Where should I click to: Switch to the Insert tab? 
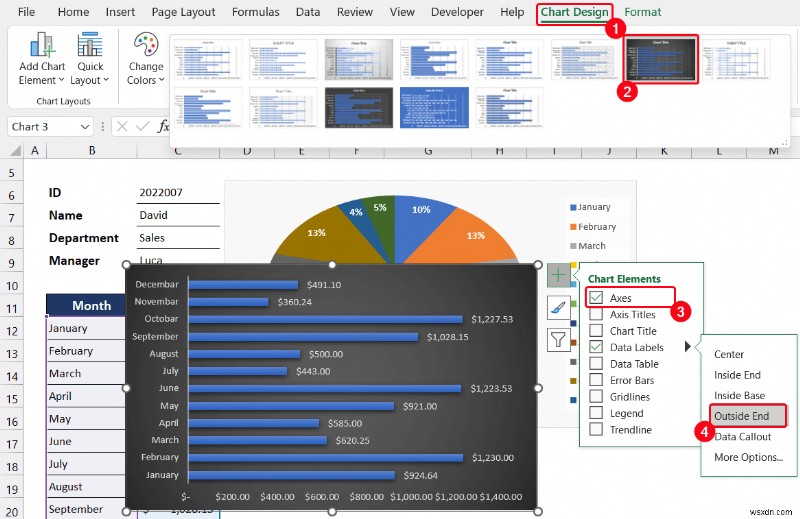pos(120,12)
